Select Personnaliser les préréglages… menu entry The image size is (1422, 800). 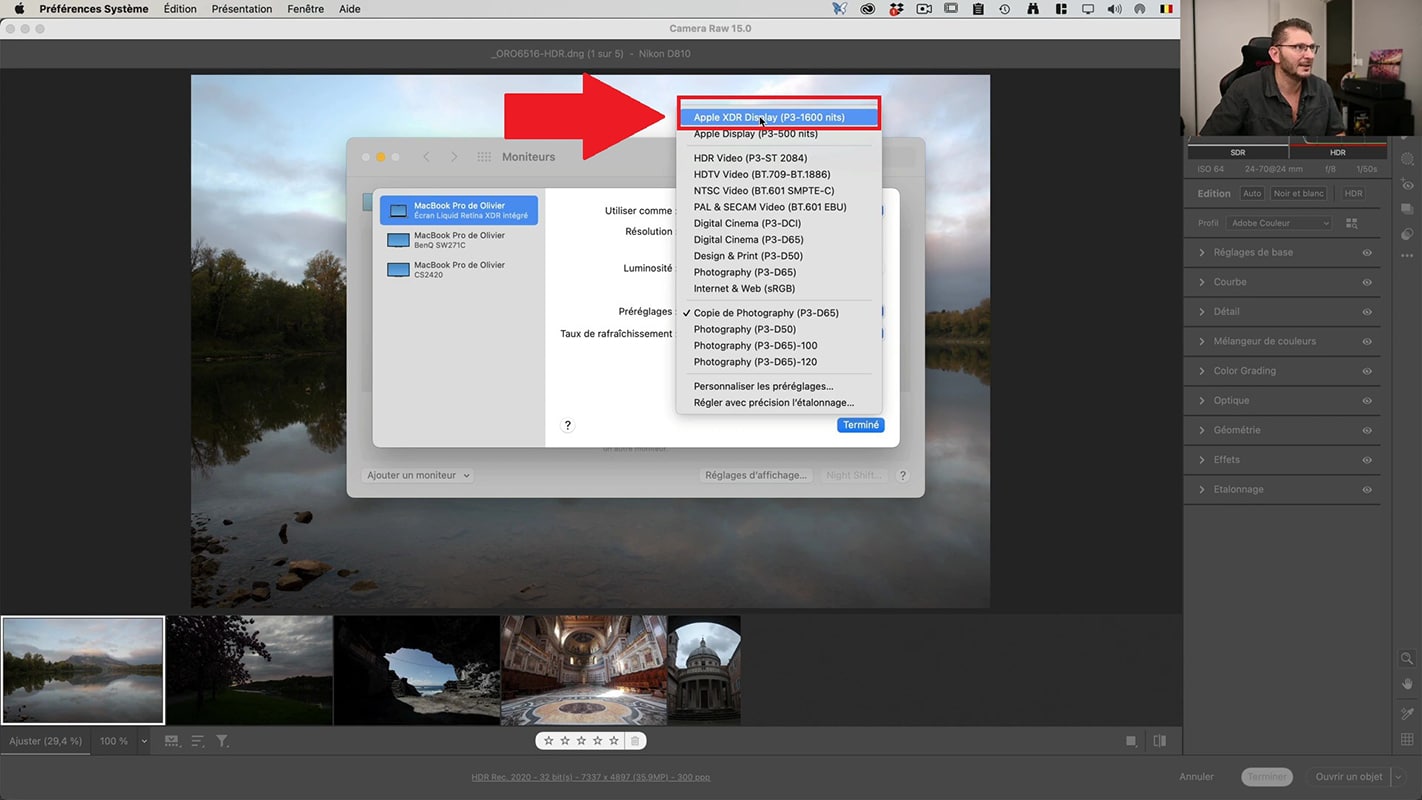click(778, 386)
